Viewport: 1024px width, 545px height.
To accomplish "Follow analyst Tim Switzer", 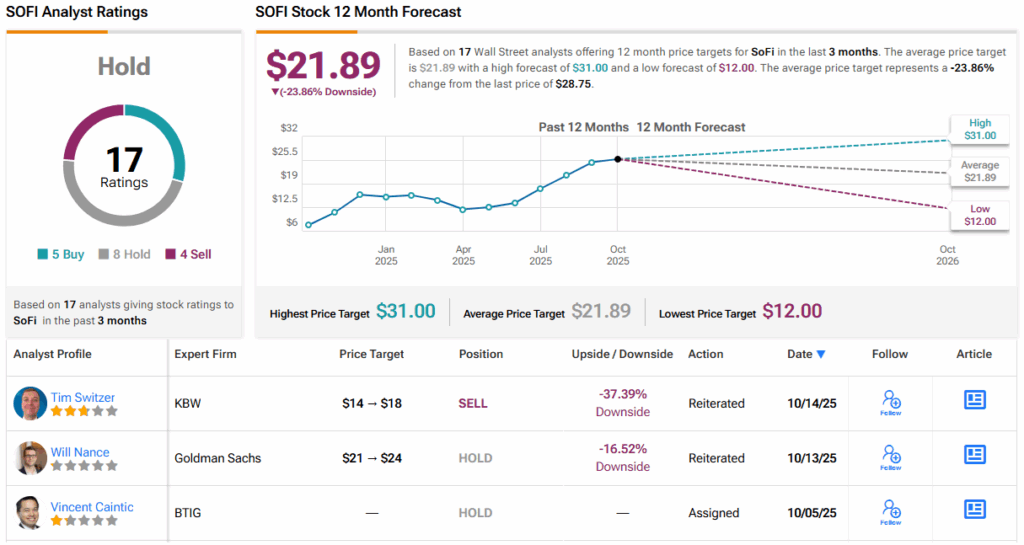I will 890,402.
